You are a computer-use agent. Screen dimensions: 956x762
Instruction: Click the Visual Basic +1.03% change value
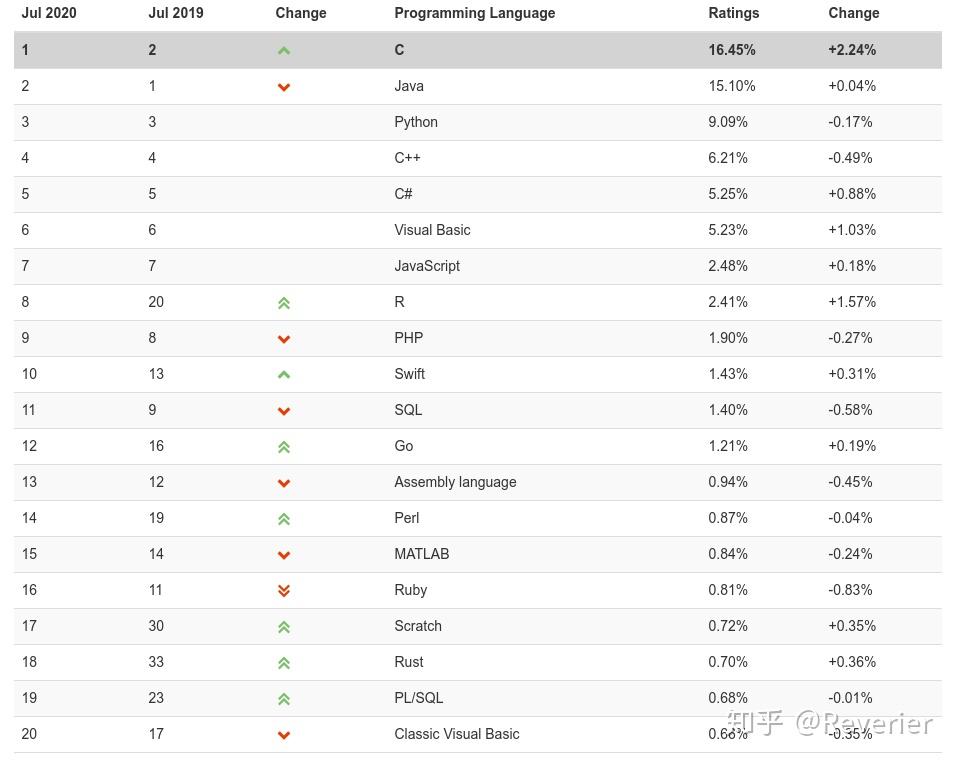pyautogui.click(x=851, y=230)
